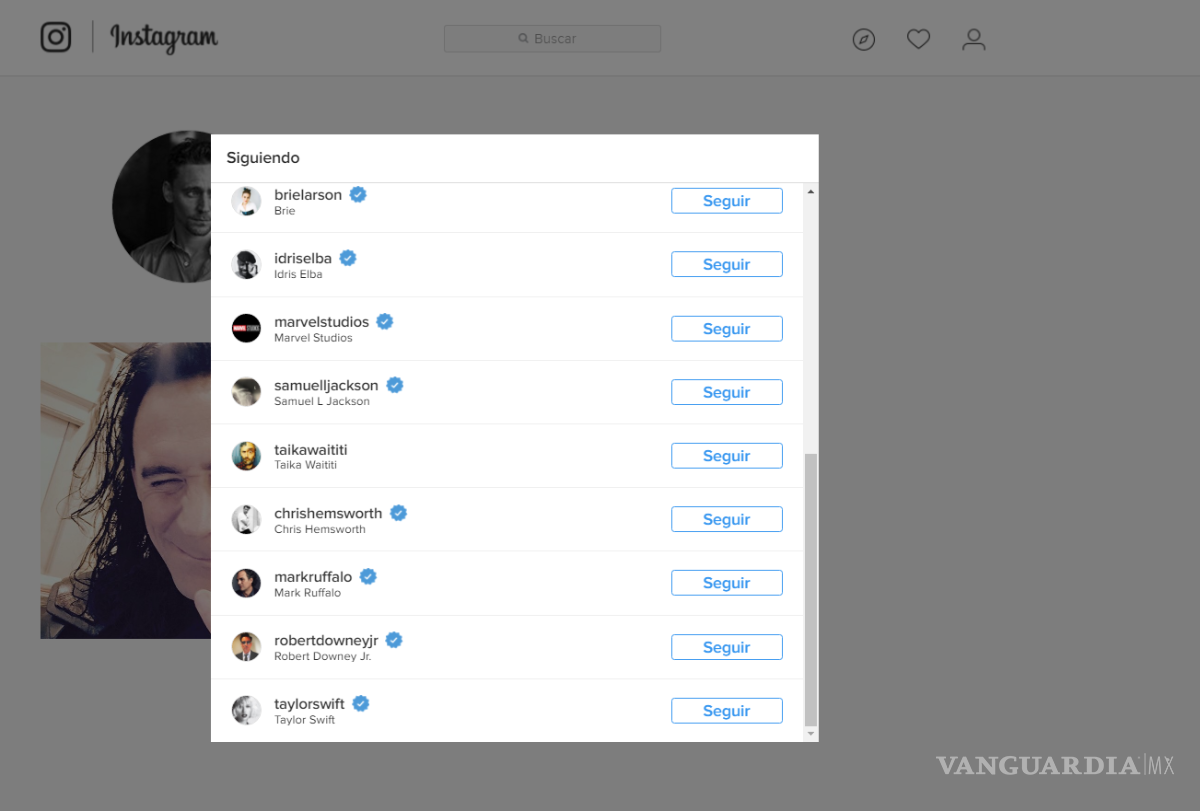Click the marvelstudios avatar thumbnail
The width and height of the screenshot is (1200, 811).
pyautogui.click(x=246, y=328)
